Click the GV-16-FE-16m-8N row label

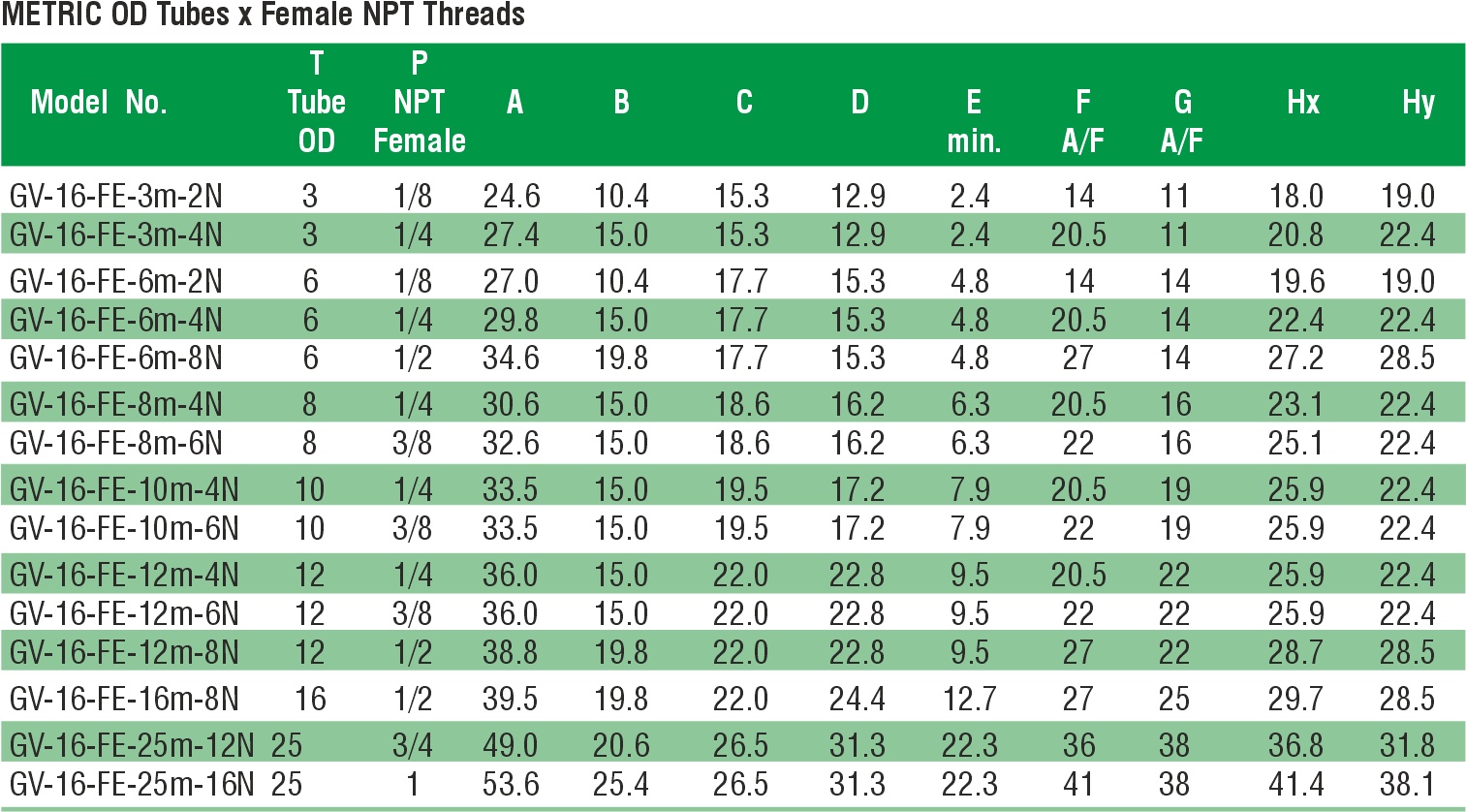coord(124,699)
